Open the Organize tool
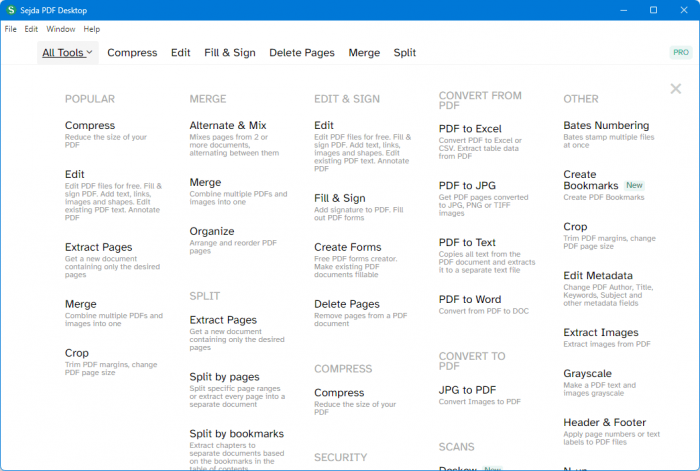This screenshot has width=700, height=471. click(x=212, y=231)
